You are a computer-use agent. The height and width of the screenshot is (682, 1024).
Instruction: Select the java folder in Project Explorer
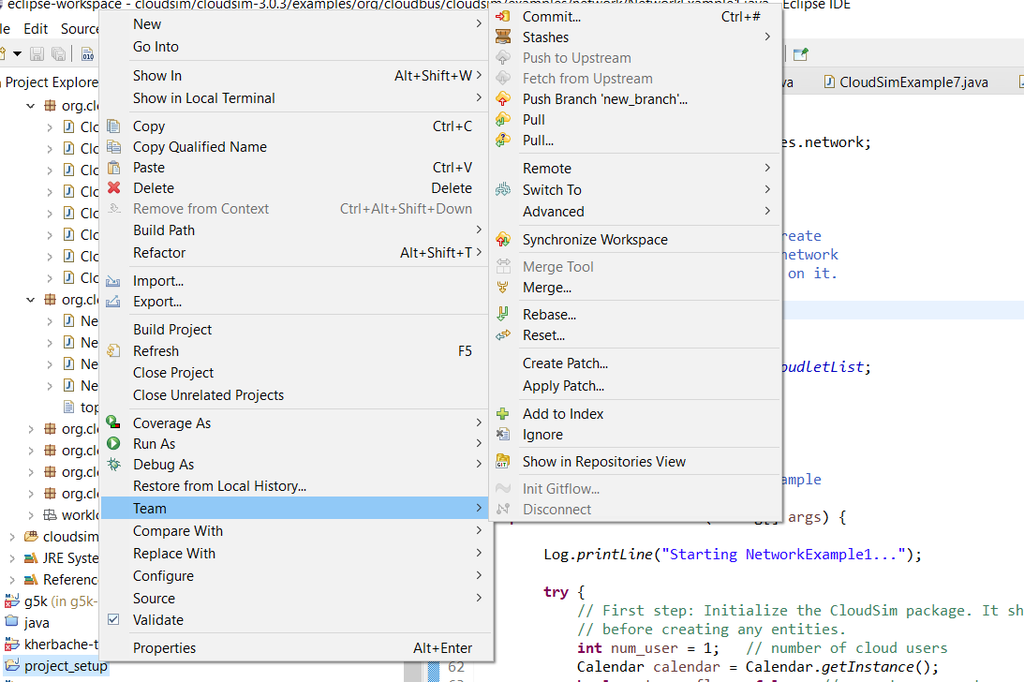point(37,623)
